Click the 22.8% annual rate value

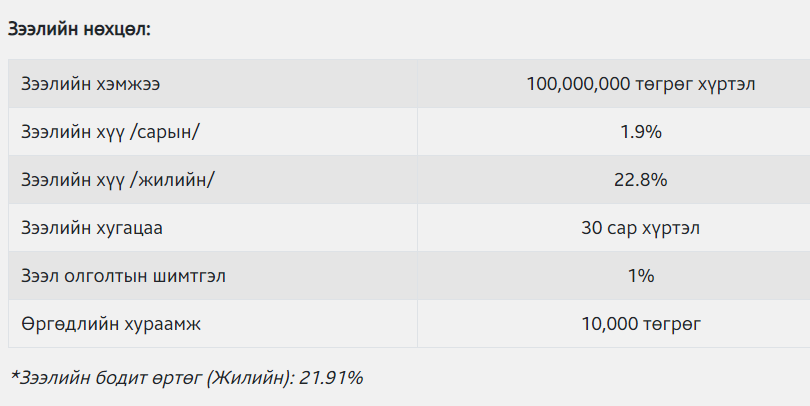point(641,180)
